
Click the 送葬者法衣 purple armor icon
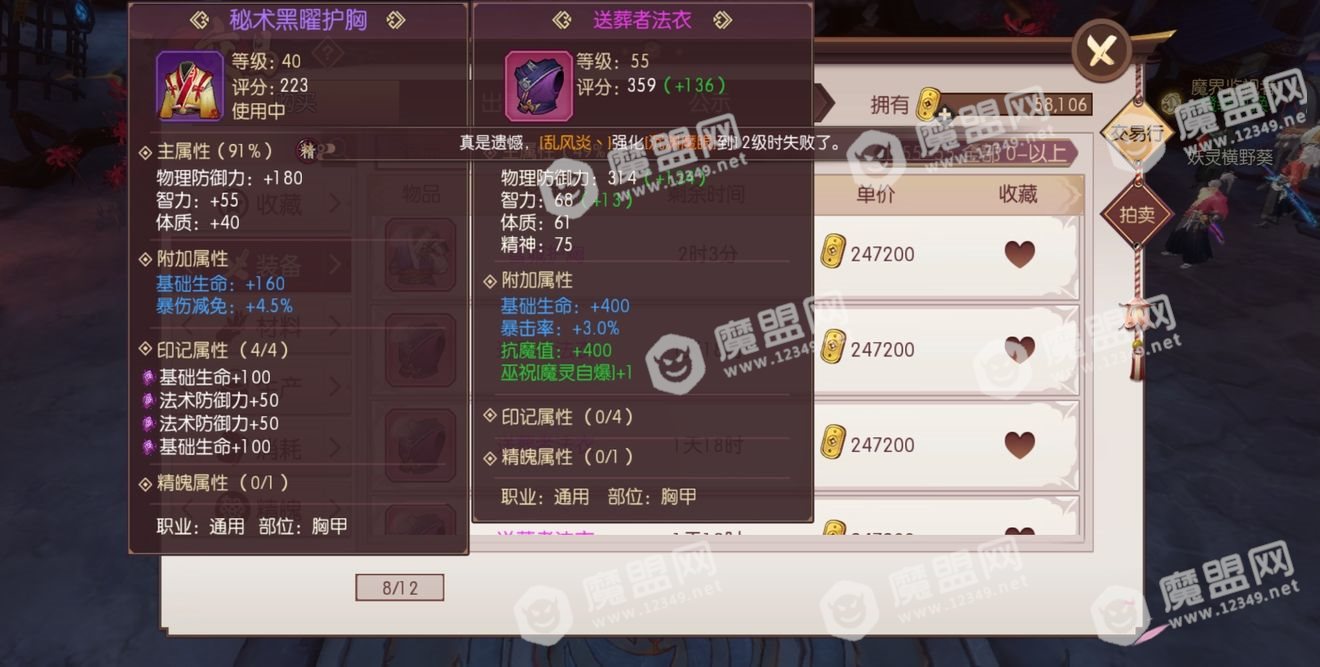538,87
